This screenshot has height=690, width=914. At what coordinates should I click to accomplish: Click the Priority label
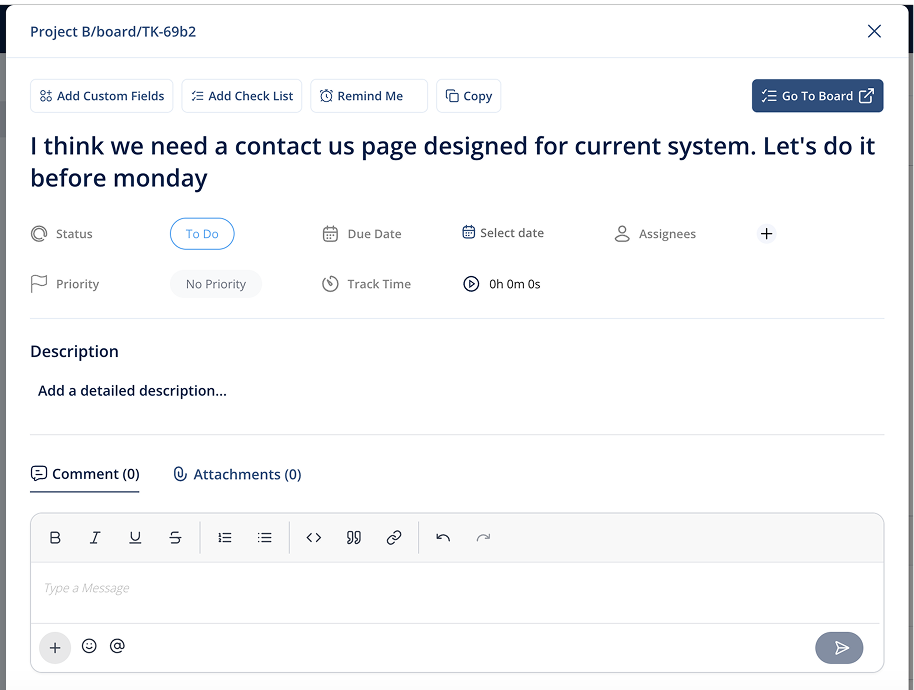point(78,284)
